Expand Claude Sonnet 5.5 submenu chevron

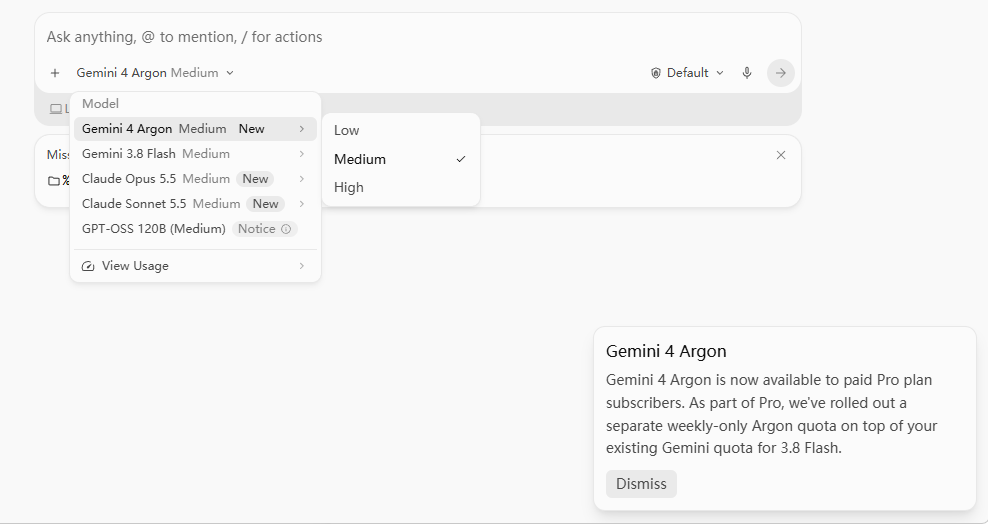tap(302, 204)
